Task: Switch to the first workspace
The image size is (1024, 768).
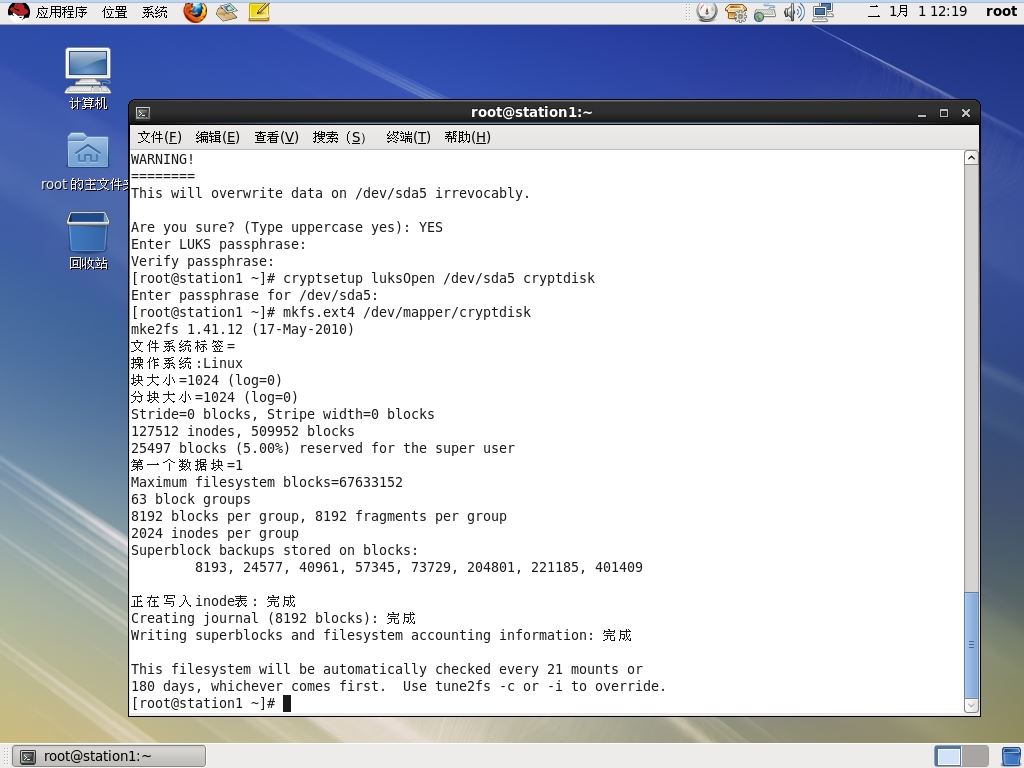Action: click(x=948, y=756)
